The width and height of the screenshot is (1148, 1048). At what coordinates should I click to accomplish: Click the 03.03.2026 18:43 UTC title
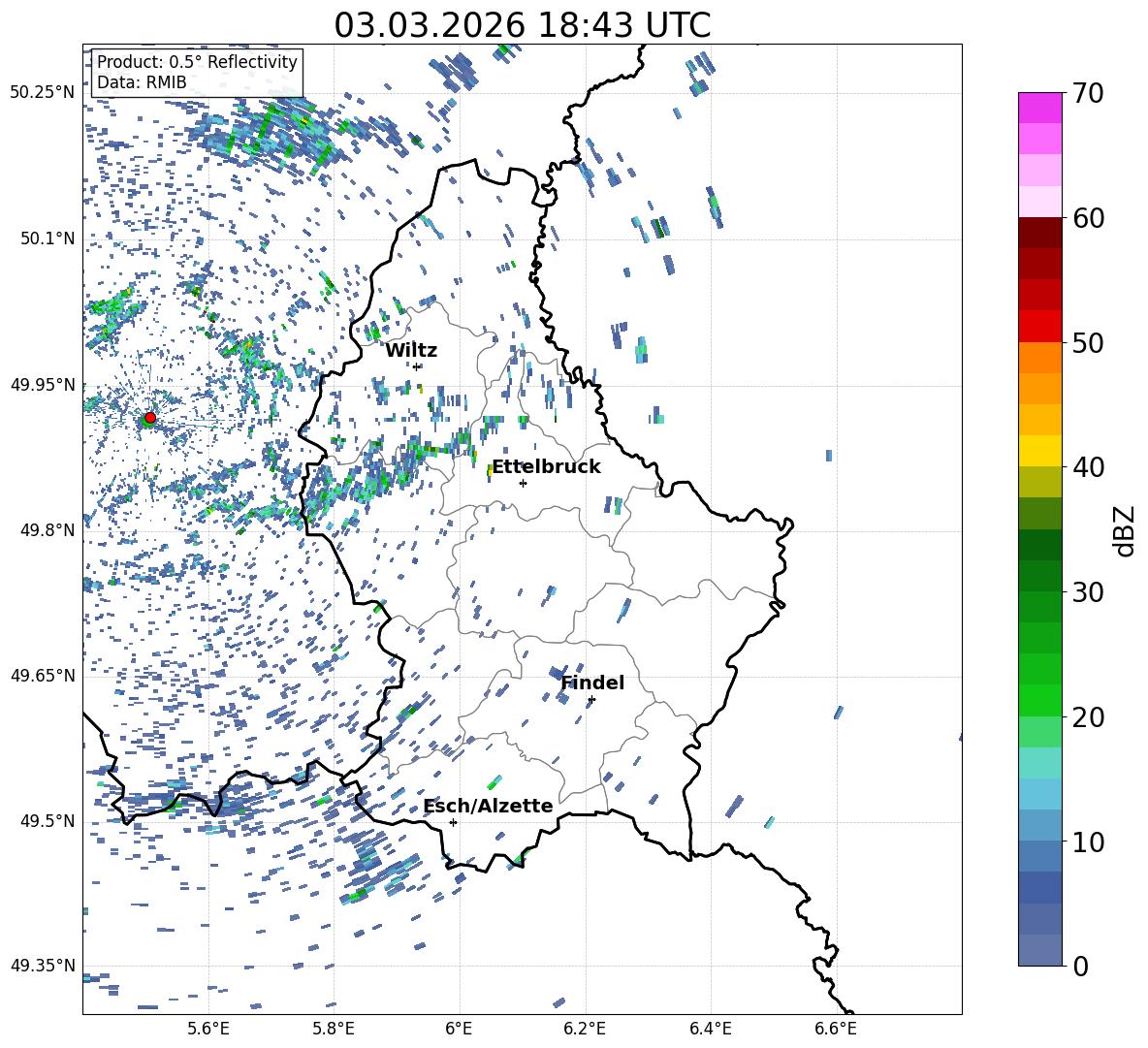[522, 25]
